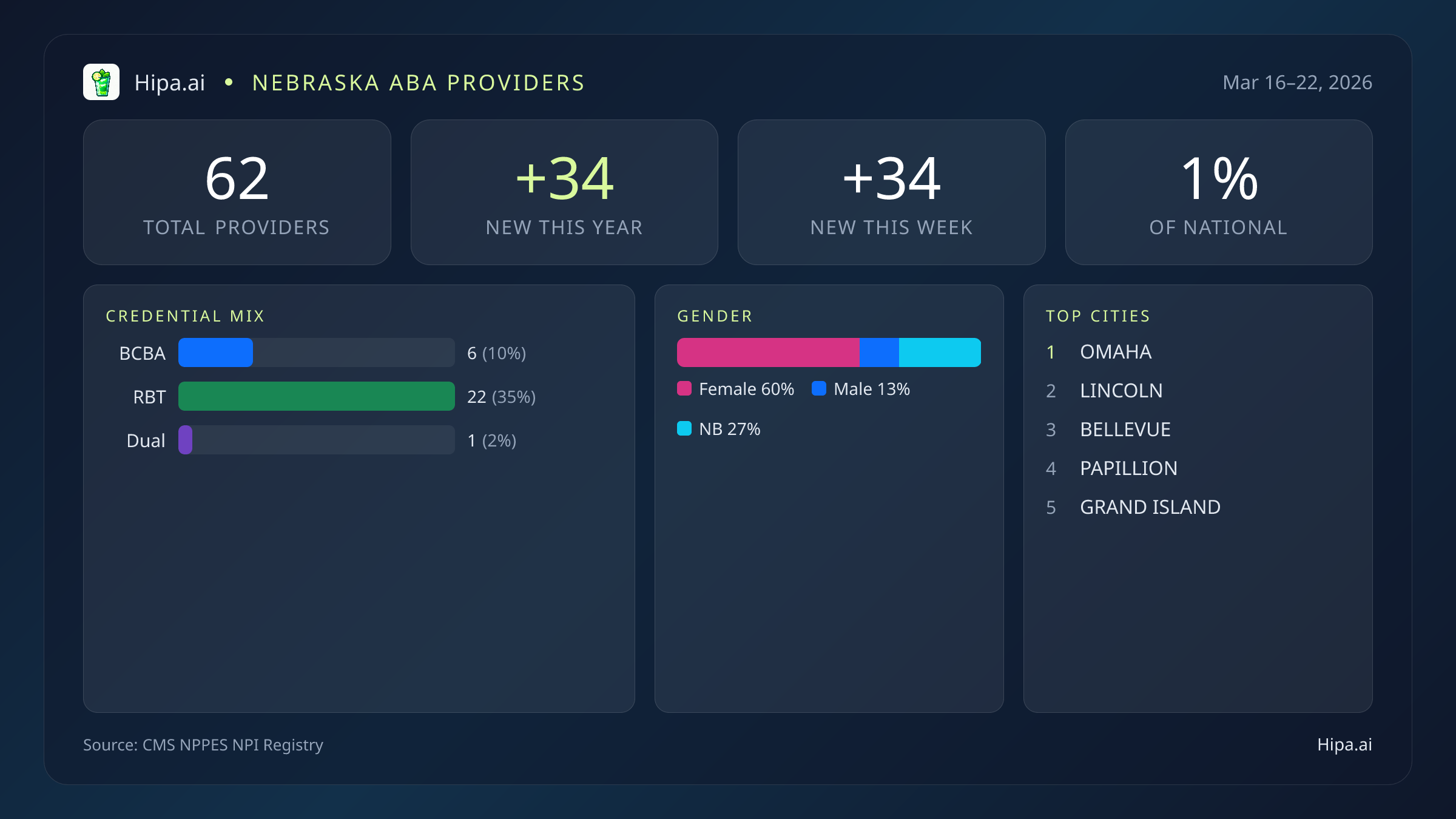The height and width of the screenshot is (819, 1456).
Task: Open the Of National percentage card
Action: [x=1218, y=192]
